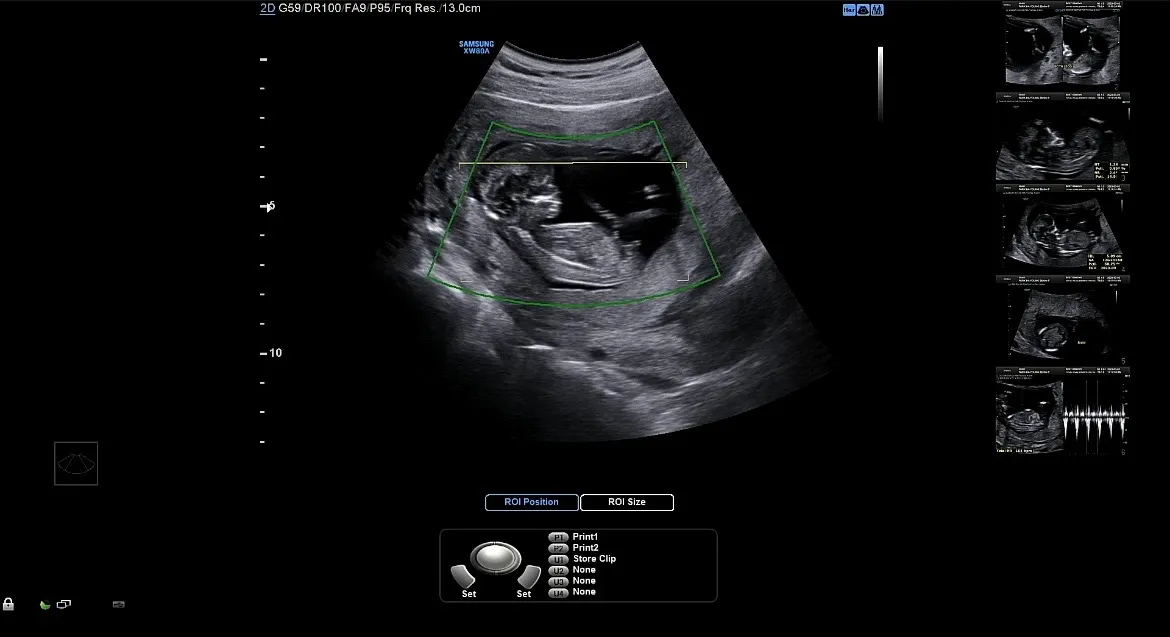Click the probe orientation thumbnail box
1170x637 pixels.
(x=76, y=463)
